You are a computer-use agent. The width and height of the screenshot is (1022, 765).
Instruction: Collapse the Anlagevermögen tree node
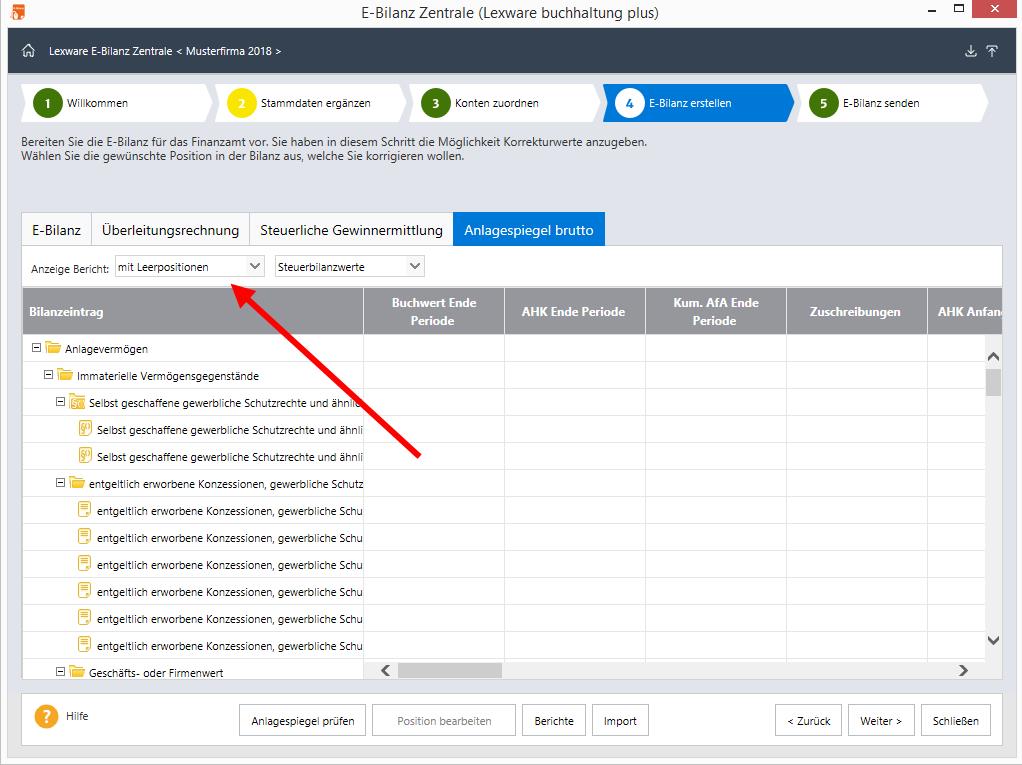point(36,348)
